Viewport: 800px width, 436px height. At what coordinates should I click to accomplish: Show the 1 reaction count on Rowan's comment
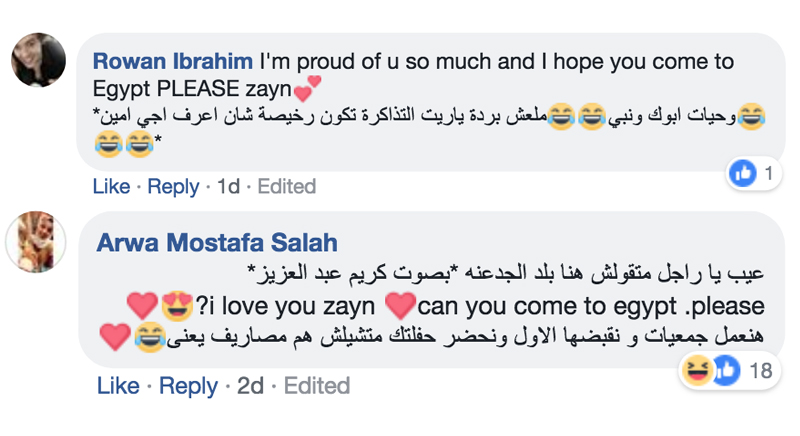point(768,174)
